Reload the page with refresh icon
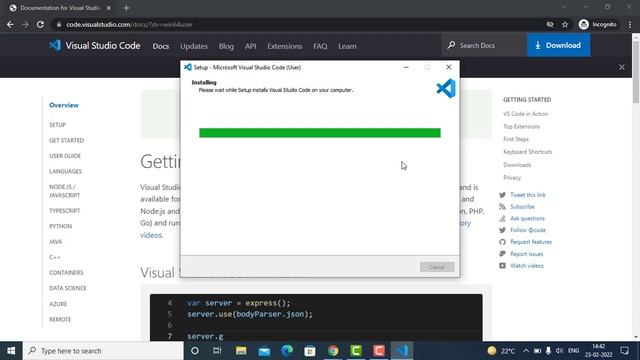Viewport: 640px width, 360px height. 40,24
